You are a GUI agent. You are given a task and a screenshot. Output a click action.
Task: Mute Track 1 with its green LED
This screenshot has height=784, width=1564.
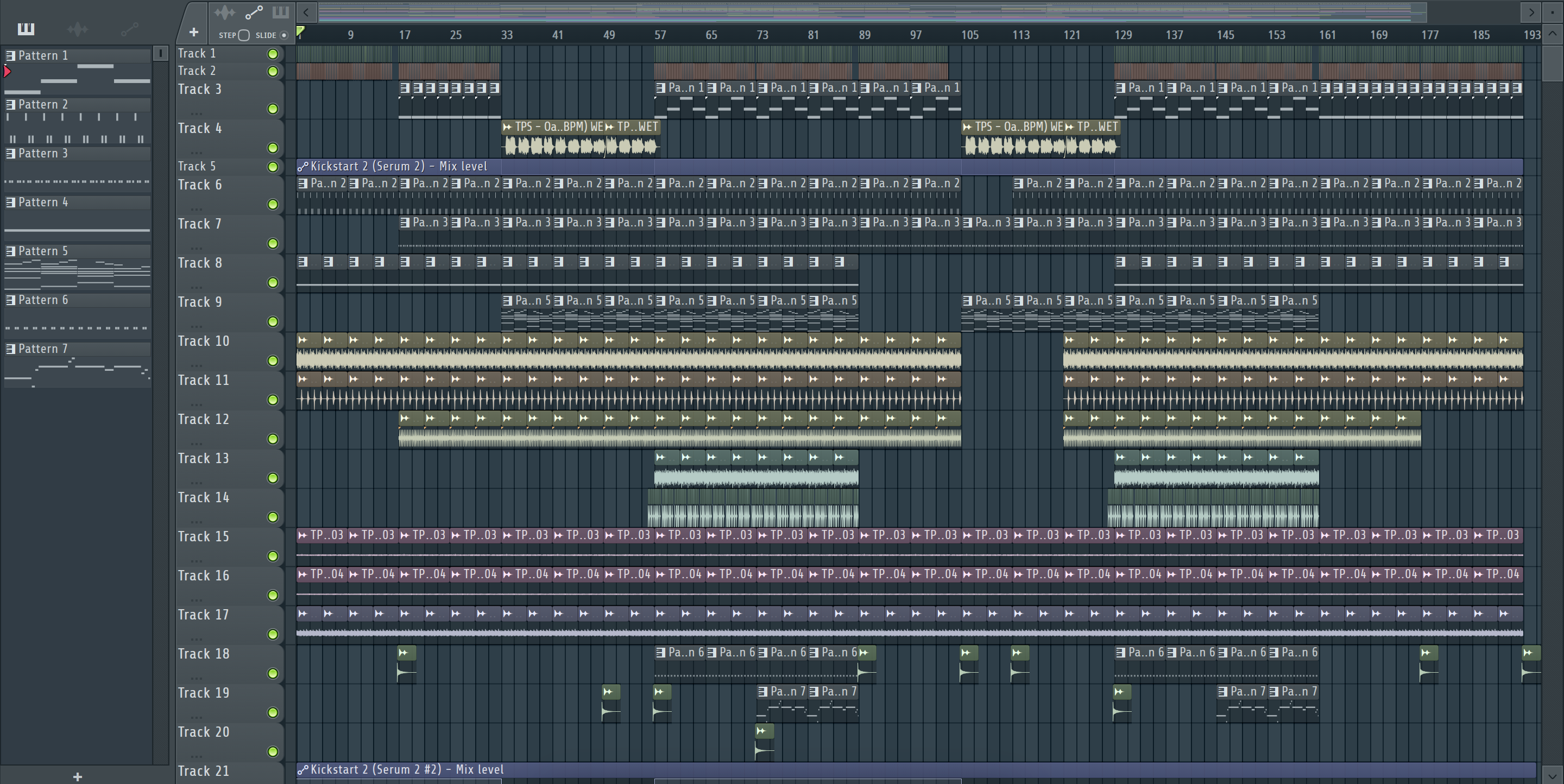click(x=273, y=54)
